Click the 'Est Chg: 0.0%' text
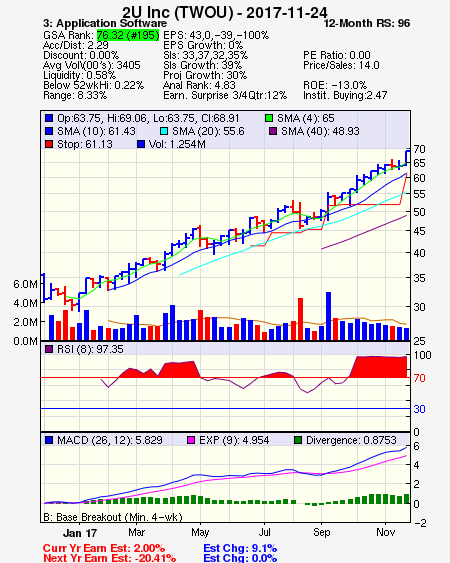This screenshot has width=450, height=563. [240, 558]
